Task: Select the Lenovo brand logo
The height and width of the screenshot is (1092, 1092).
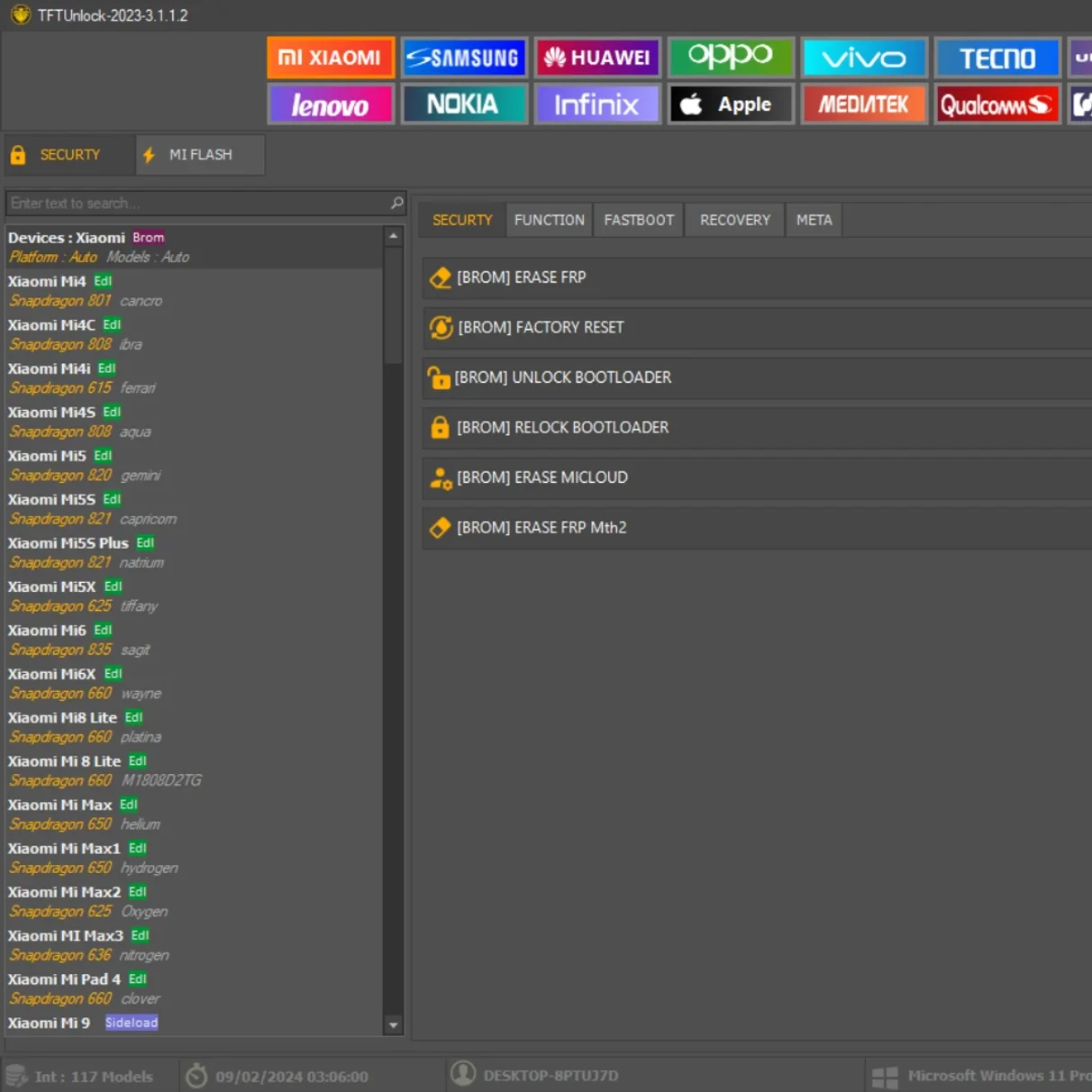Action: point(331,105)
